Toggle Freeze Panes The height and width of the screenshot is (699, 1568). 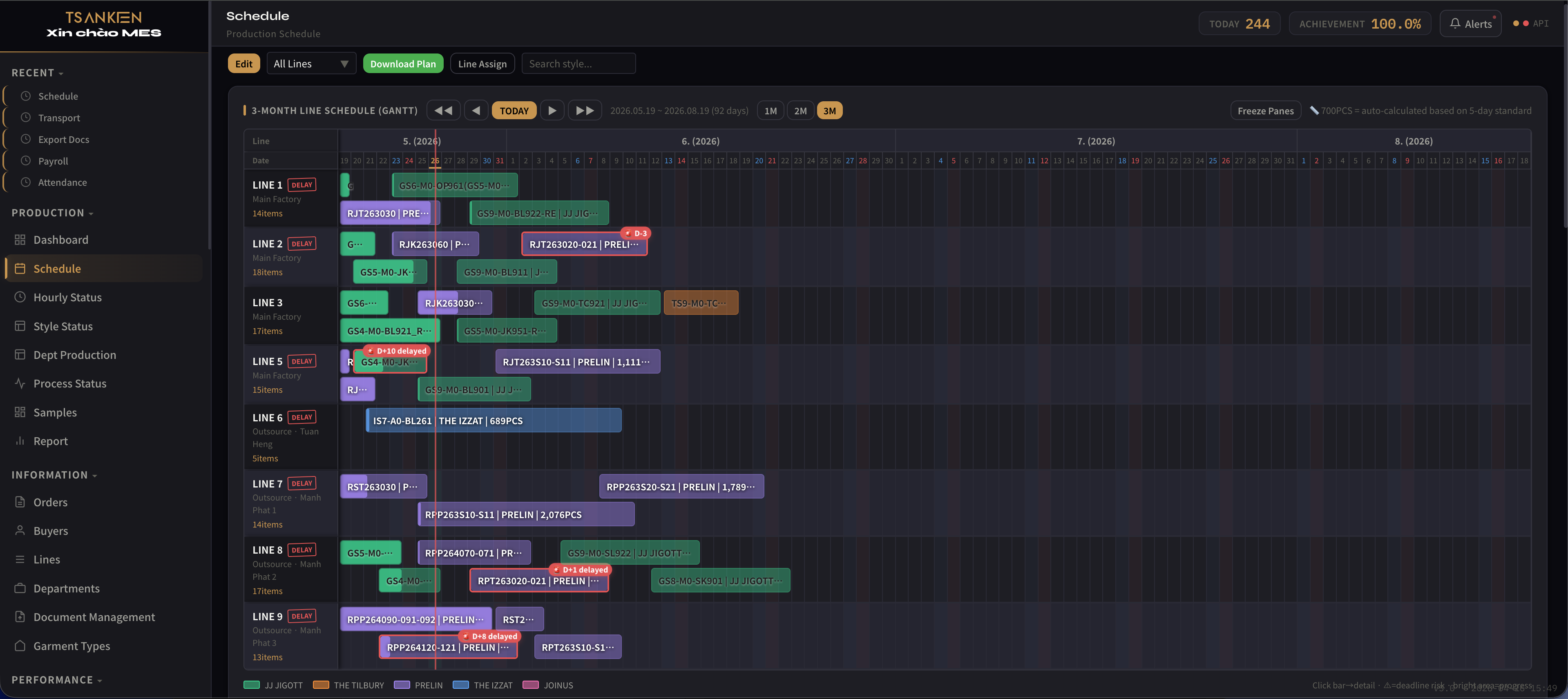1266,111
